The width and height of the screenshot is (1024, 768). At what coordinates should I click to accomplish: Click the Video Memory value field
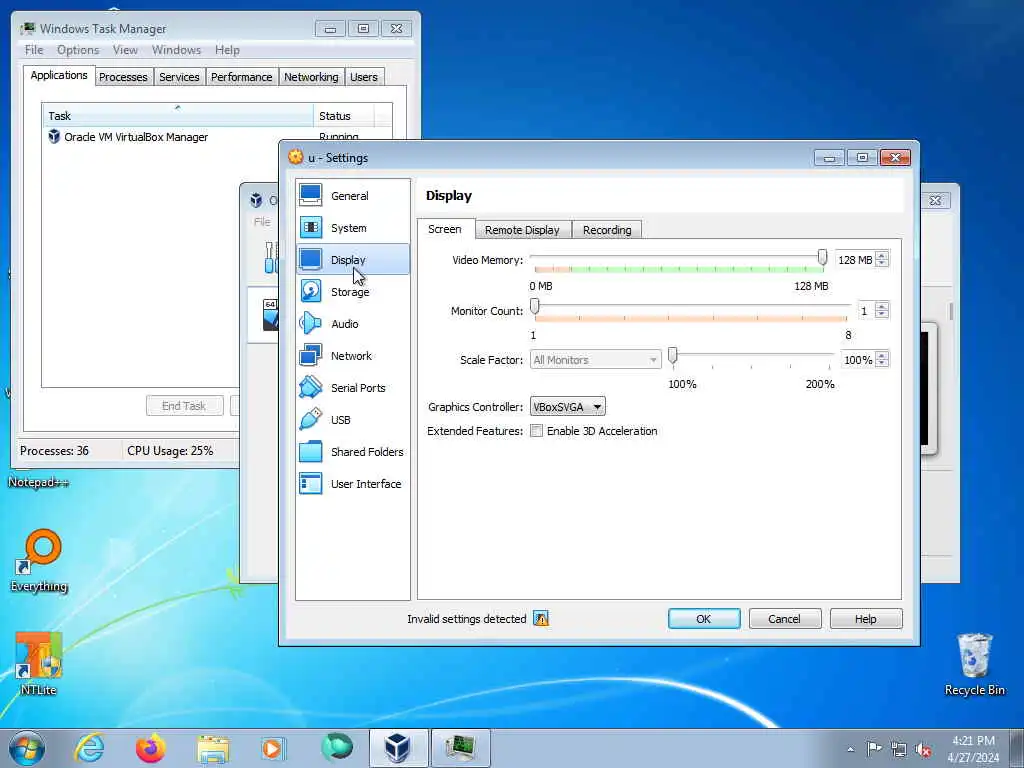pyautogui.click(x=855, y=259)
